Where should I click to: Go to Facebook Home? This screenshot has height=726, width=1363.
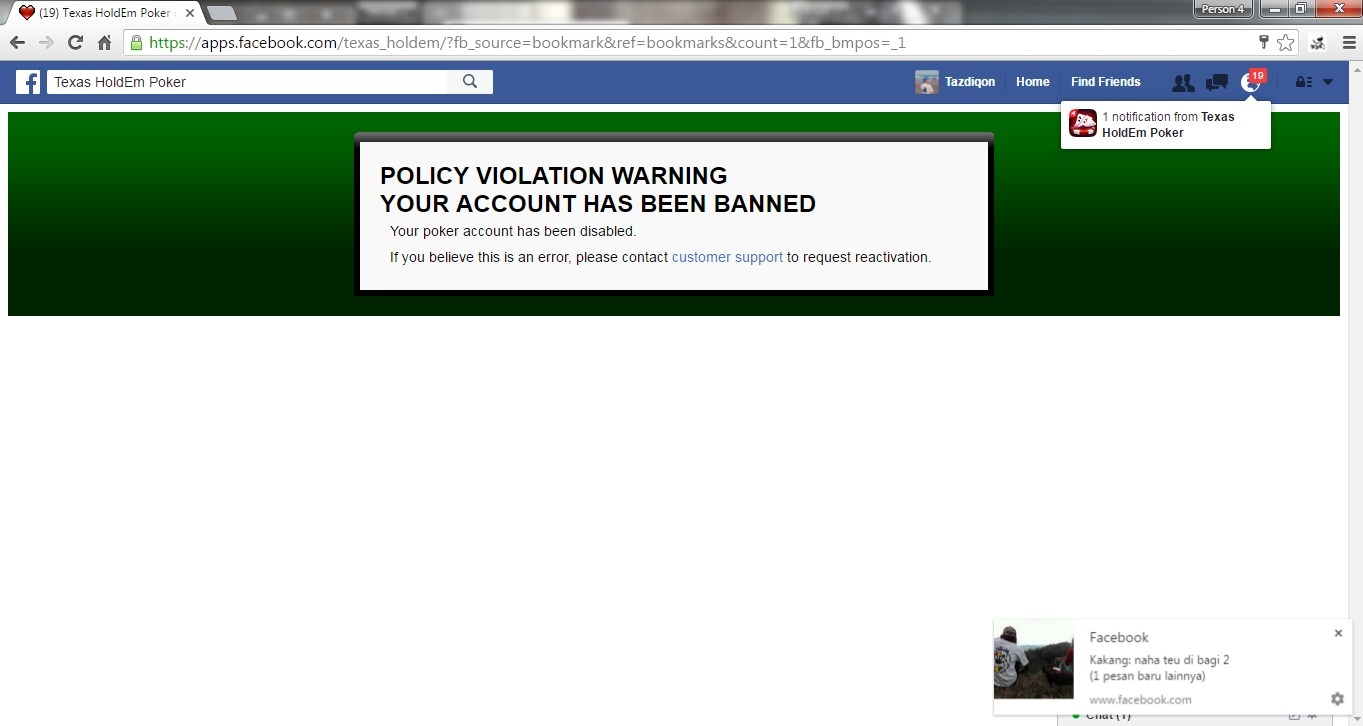click(x=1033, y=82)
